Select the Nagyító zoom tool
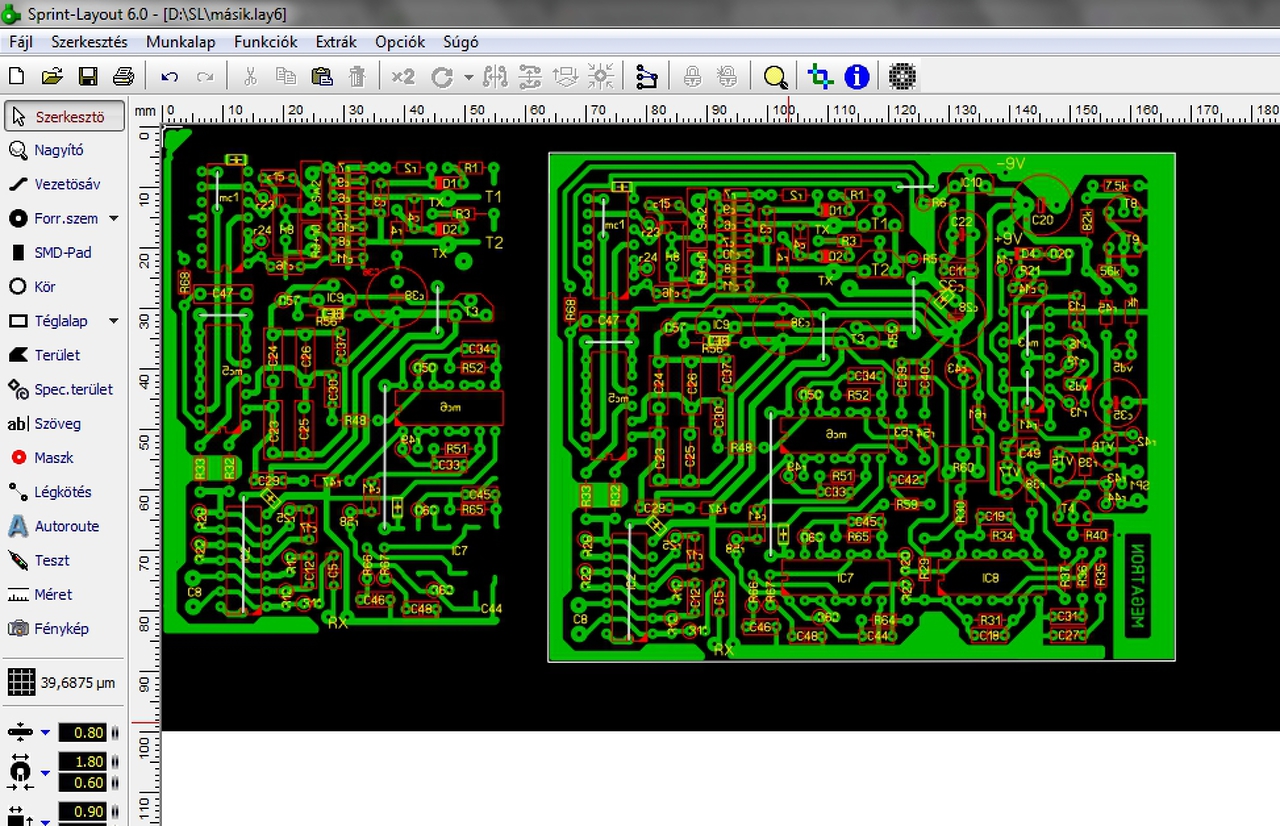Viewport: 1280px width, 826px height. click(64, 150)
